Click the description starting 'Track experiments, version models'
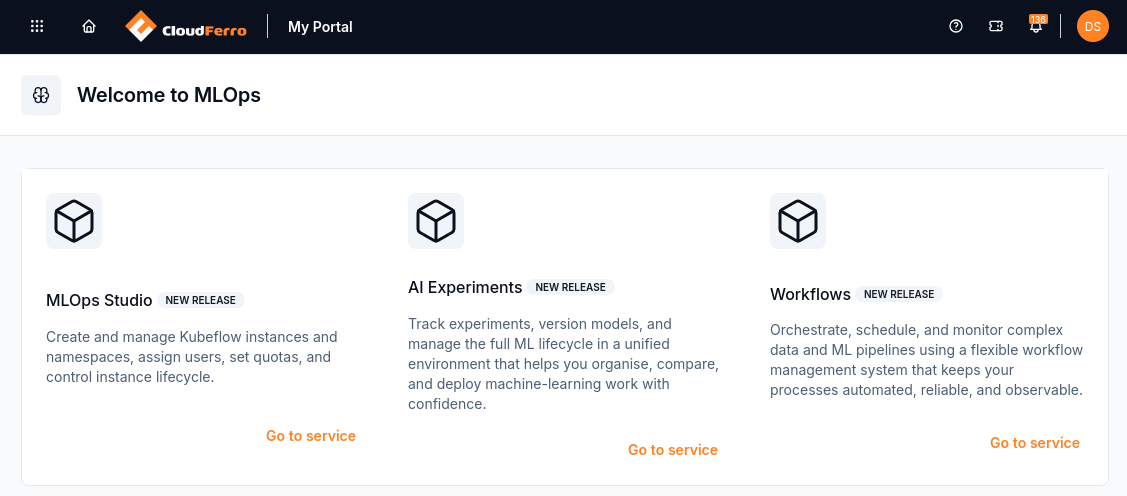Viewport: 1127px width, 496px height. point(564,364)
